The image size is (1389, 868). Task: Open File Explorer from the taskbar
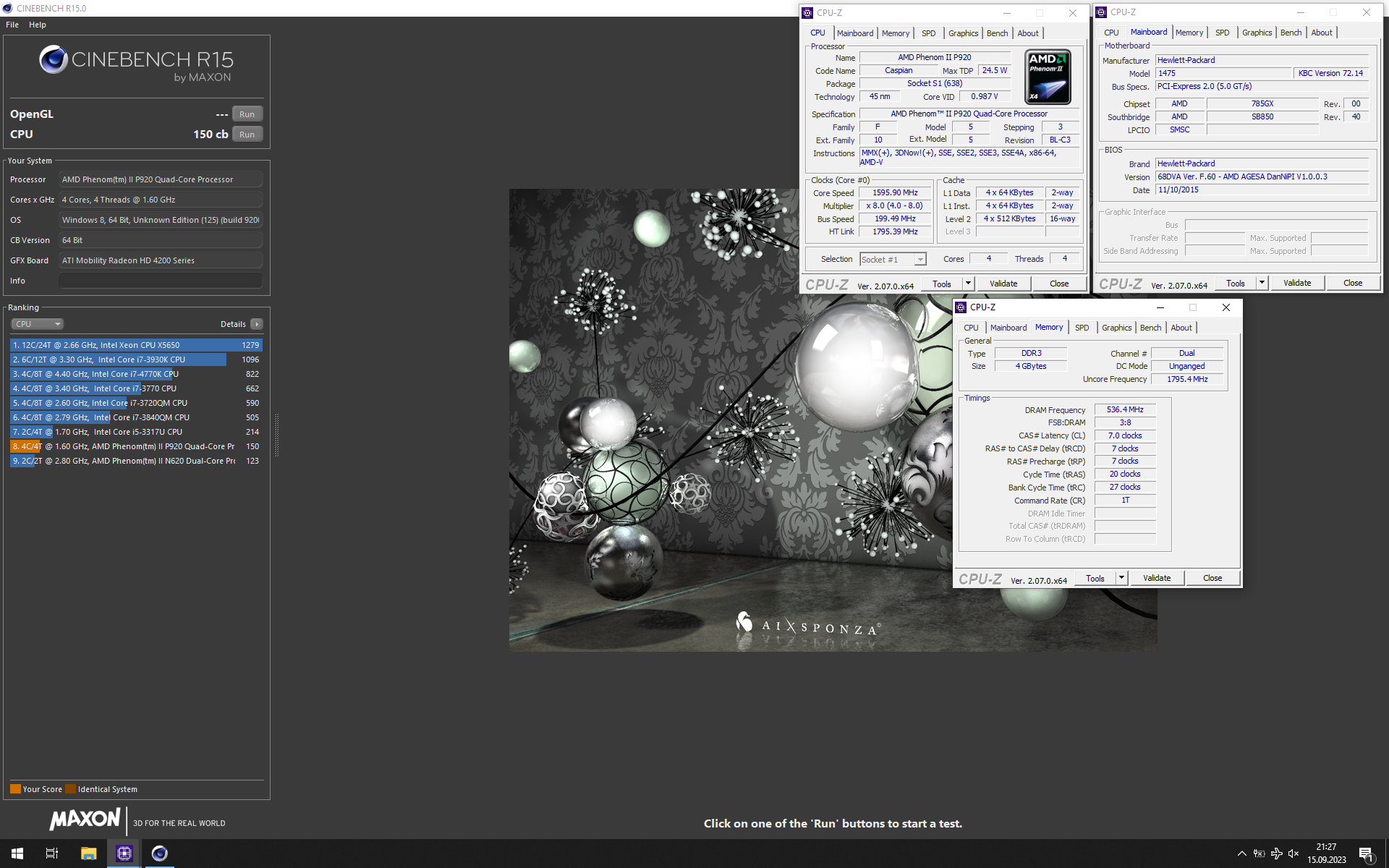click(88, 854)
